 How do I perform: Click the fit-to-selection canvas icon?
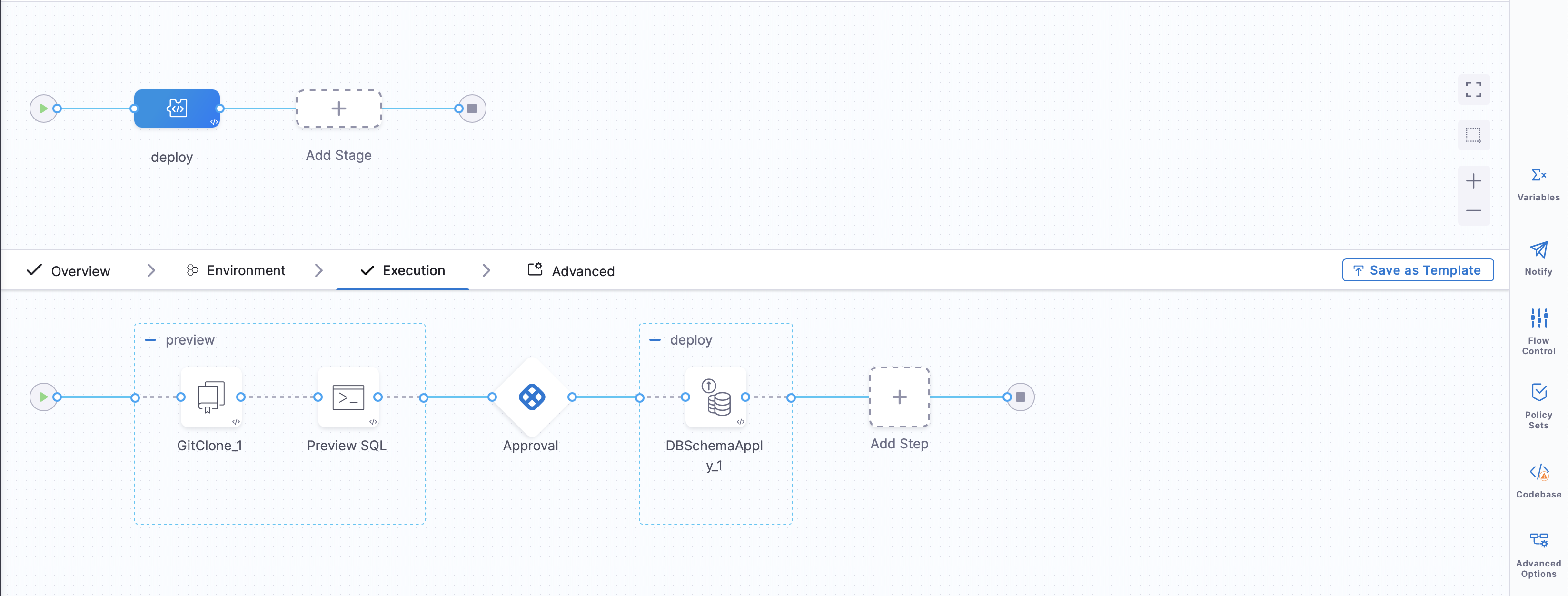click(x=1474, y=135)
